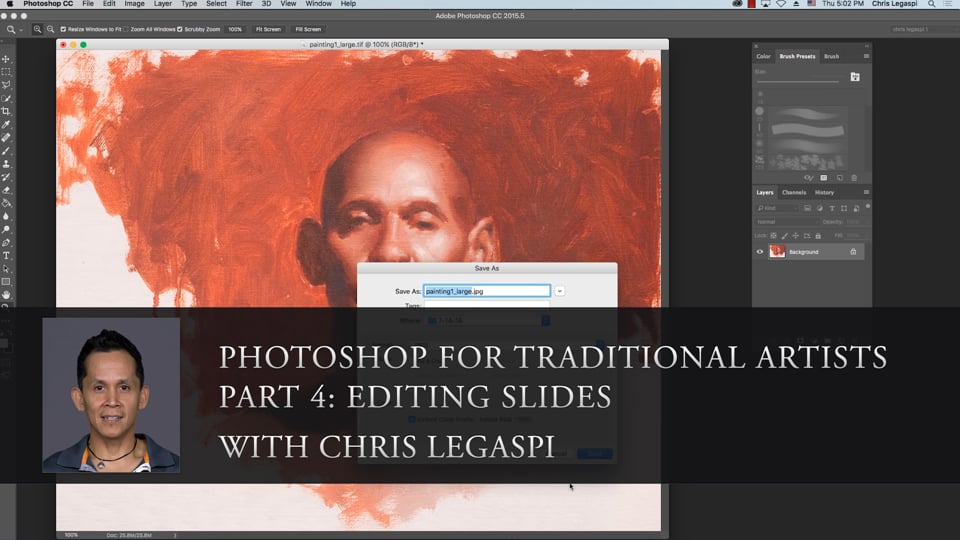Toggle live tip brush preview
Viewport: 960px width, 540px height.
point(808,178)
